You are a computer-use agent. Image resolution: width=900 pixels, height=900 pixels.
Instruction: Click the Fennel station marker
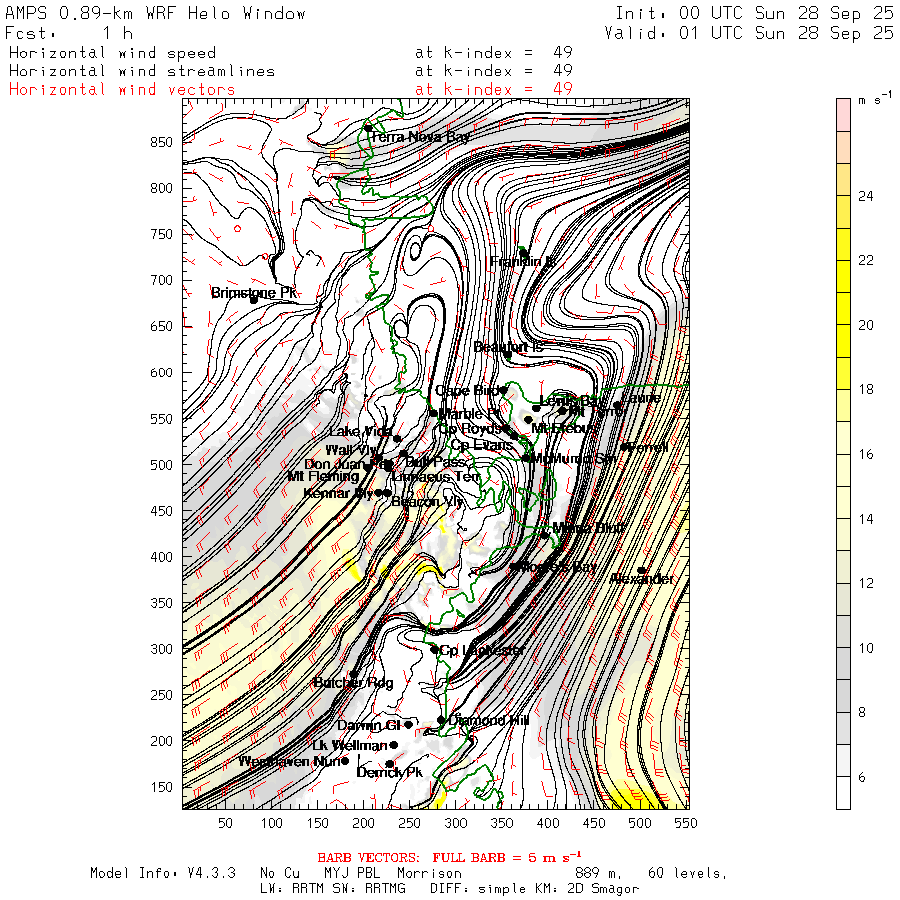click(626, 447)
